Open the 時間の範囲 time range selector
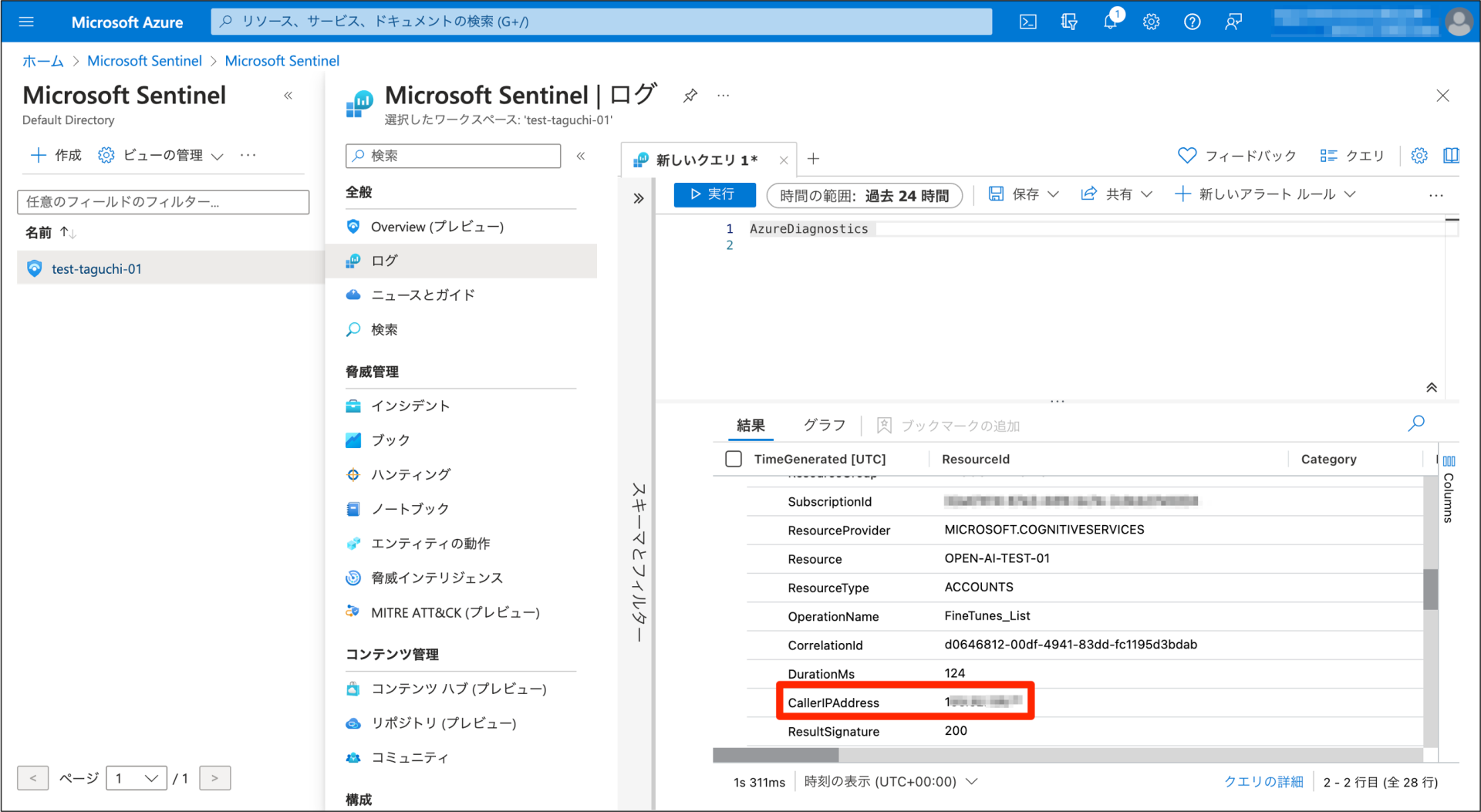Screen dimensions: 1481x812 863,194
